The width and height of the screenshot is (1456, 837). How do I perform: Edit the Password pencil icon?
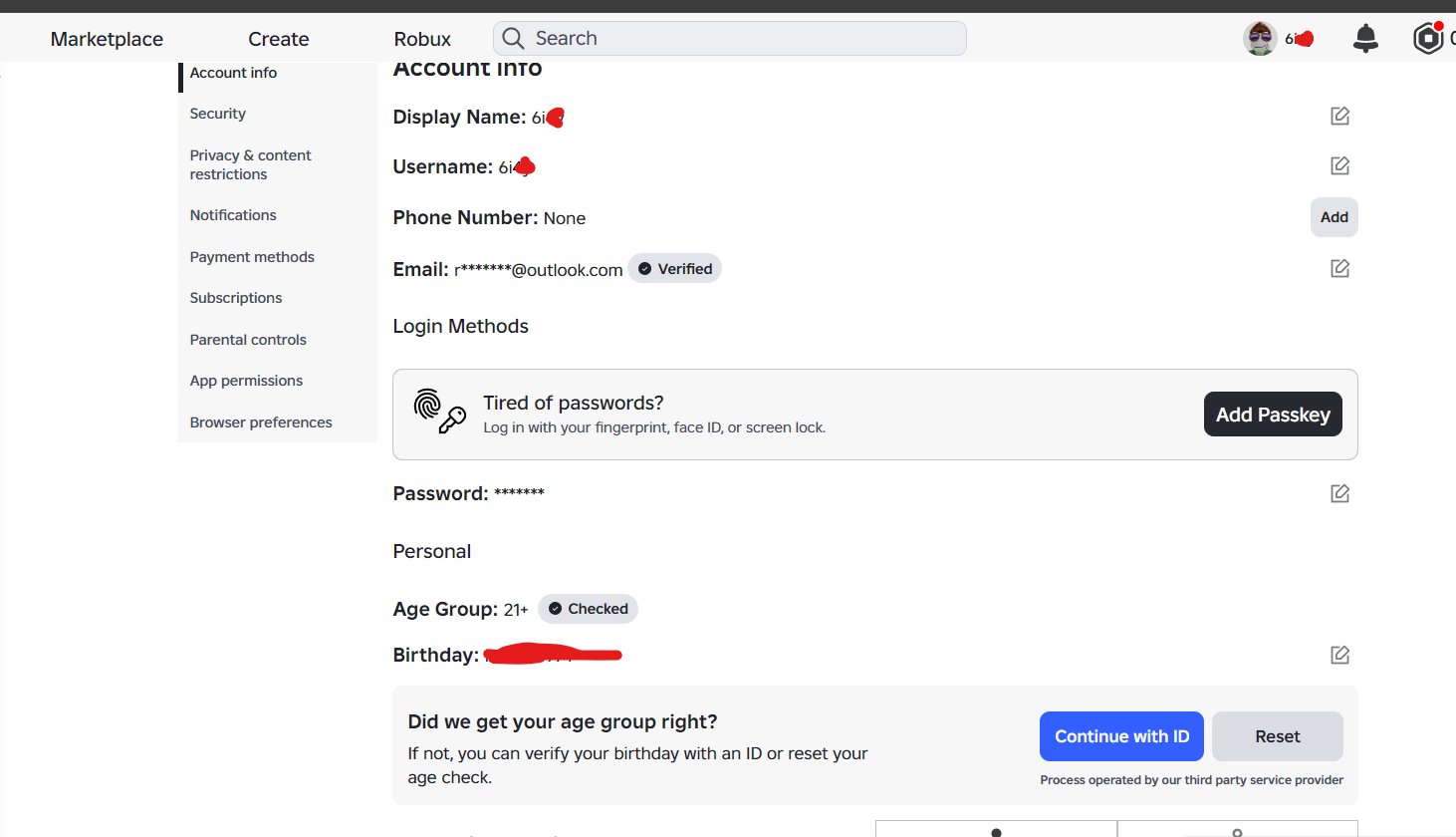[1339, 493]
